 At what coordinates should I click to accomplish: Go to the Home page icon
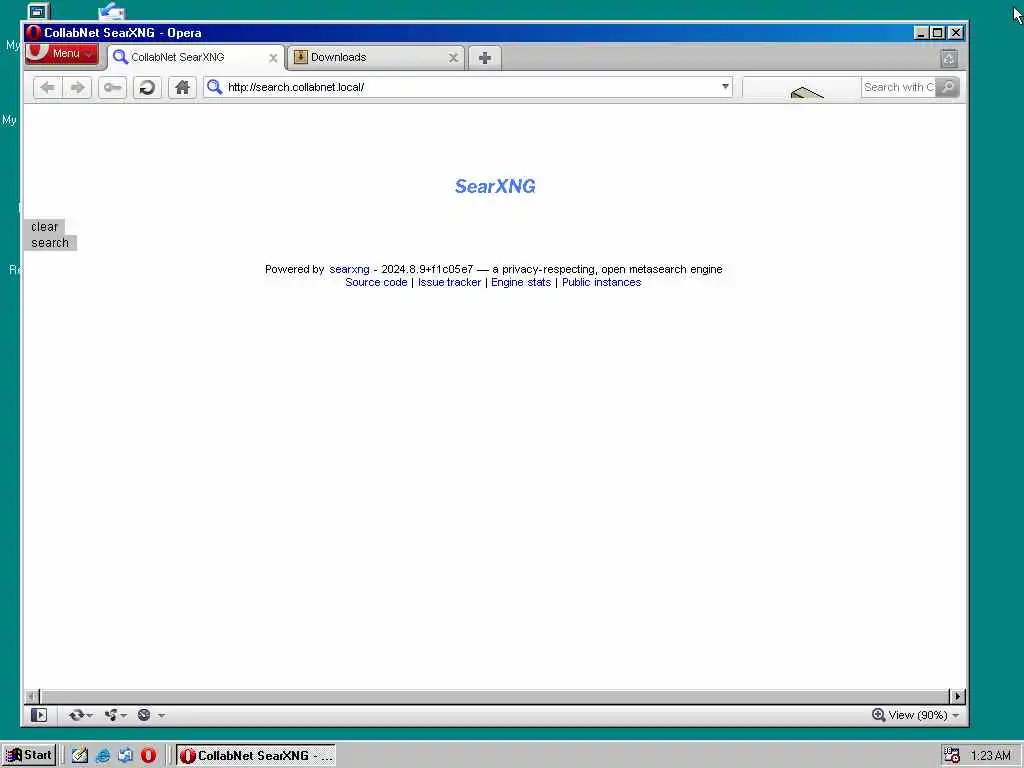click(182, 88)
